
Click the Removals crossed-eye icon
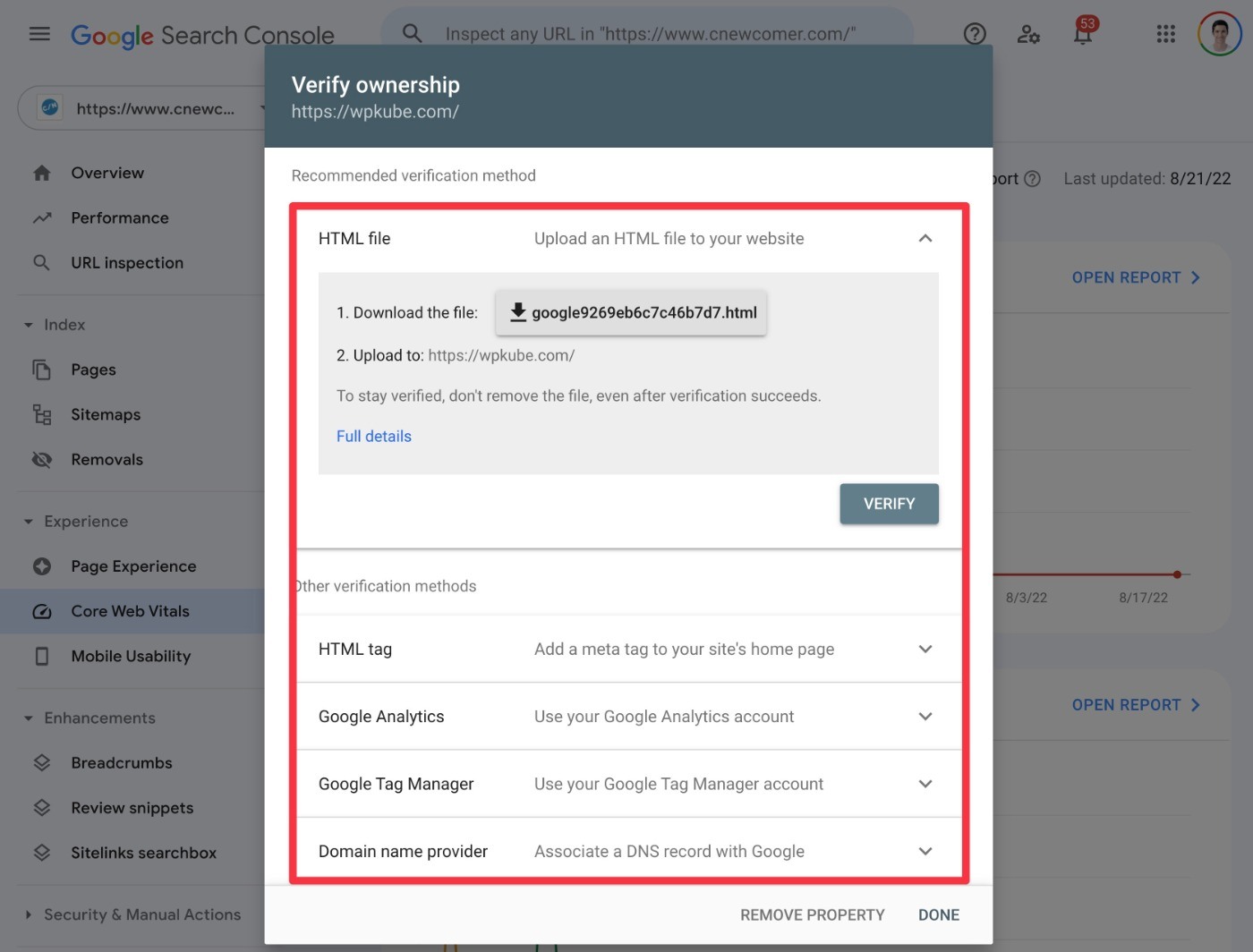[x=42, y=459]
